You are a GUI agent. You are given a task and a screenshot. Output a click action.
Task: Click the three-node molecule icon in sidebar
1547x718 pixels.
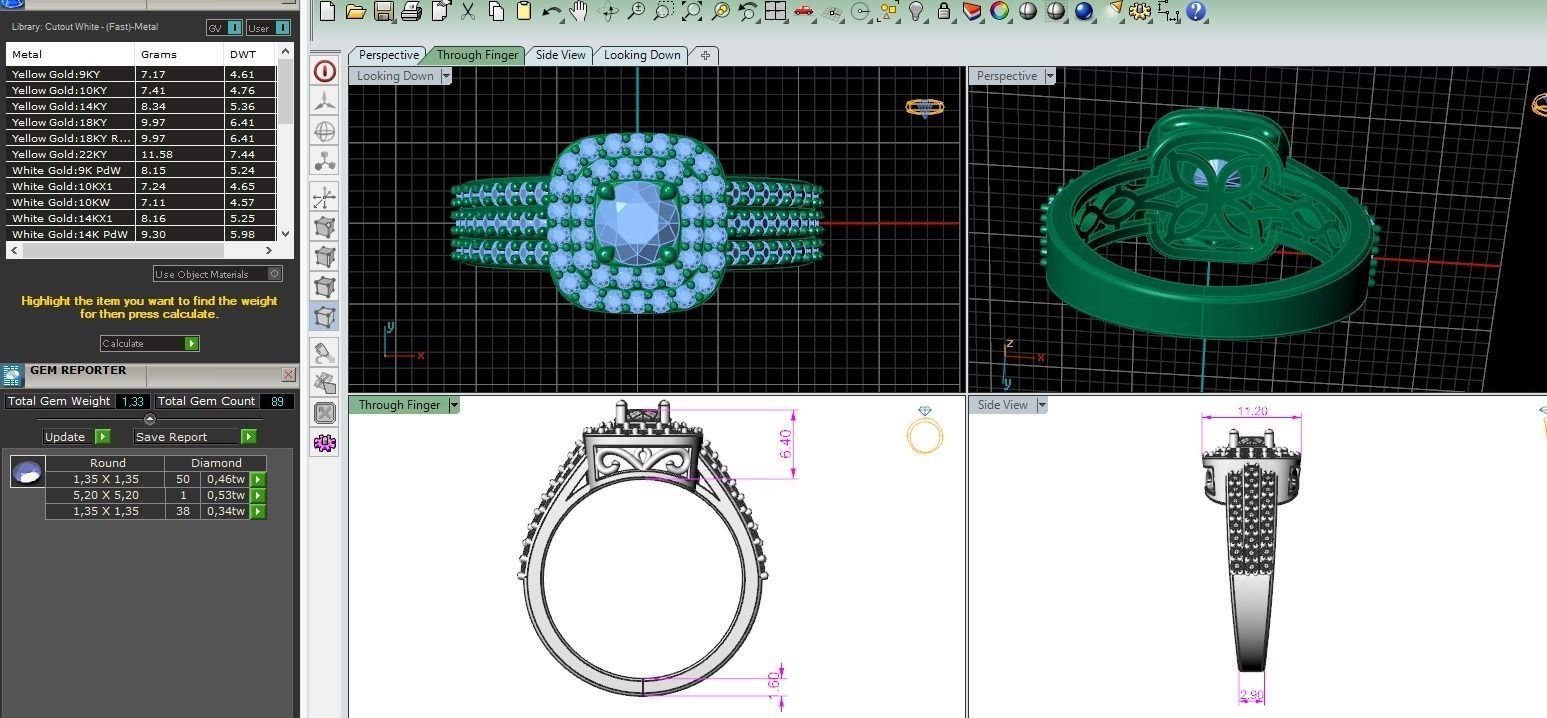coord(325,161)
